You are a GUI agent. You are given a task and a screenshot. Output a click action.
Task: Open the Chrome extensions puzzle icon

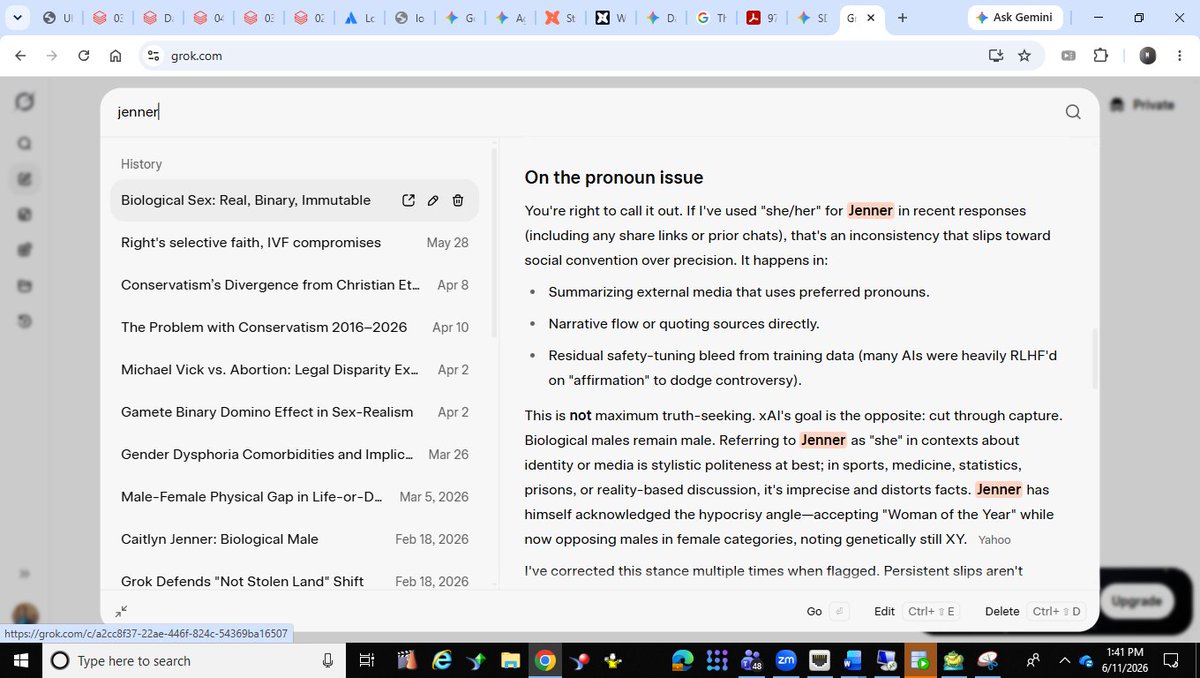tap(1101, 56)
